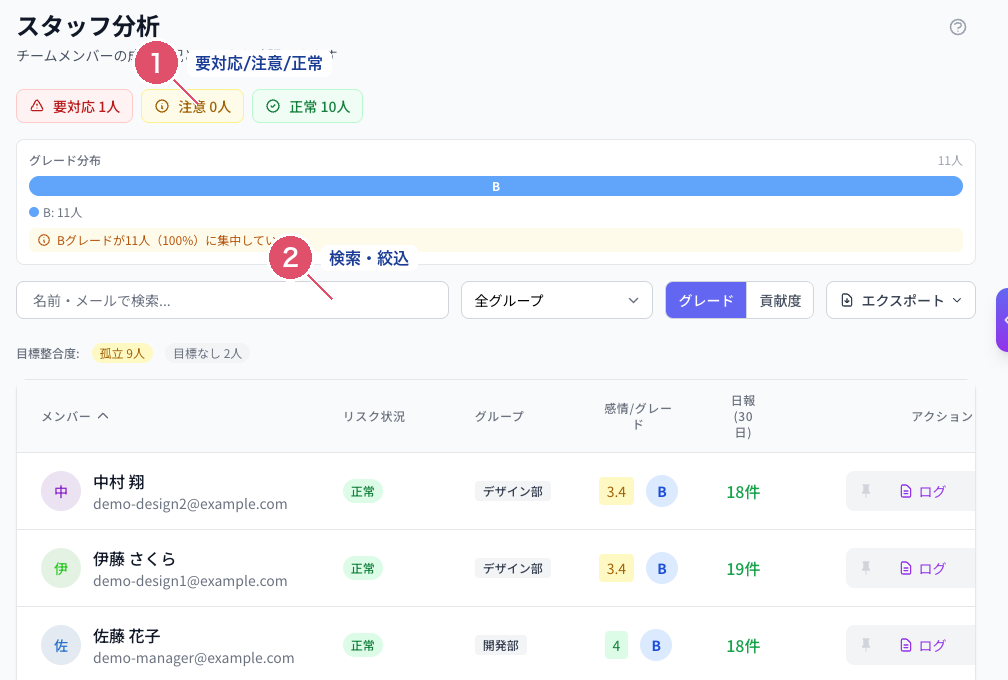The image size is (1008, 680).
Task: Click B grade badge for 伊藤 さくら
Action: (662, 569)
